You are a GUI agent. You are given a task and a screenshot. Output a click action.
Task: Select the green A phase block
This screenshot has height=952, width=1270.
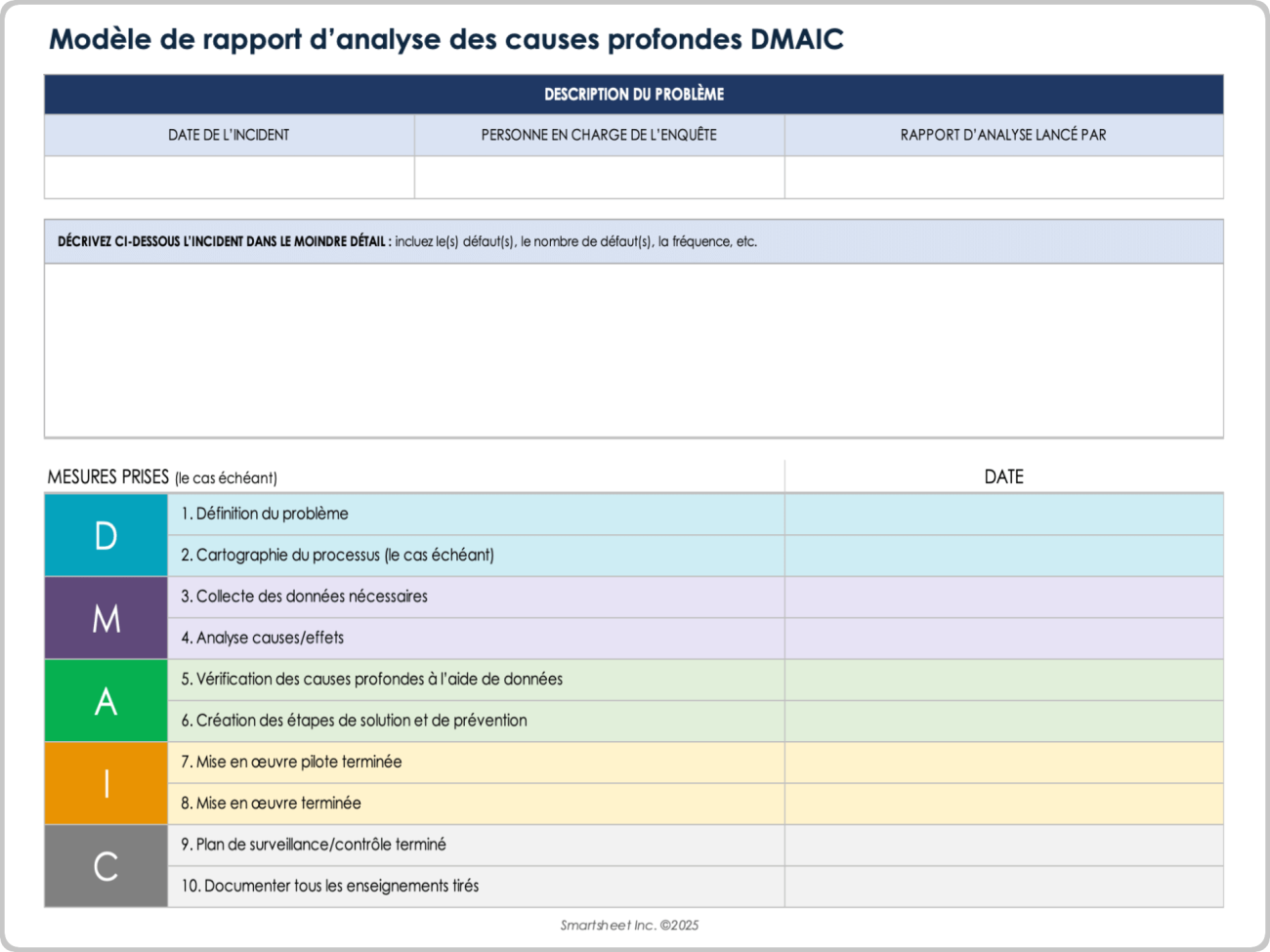point(105,699)
